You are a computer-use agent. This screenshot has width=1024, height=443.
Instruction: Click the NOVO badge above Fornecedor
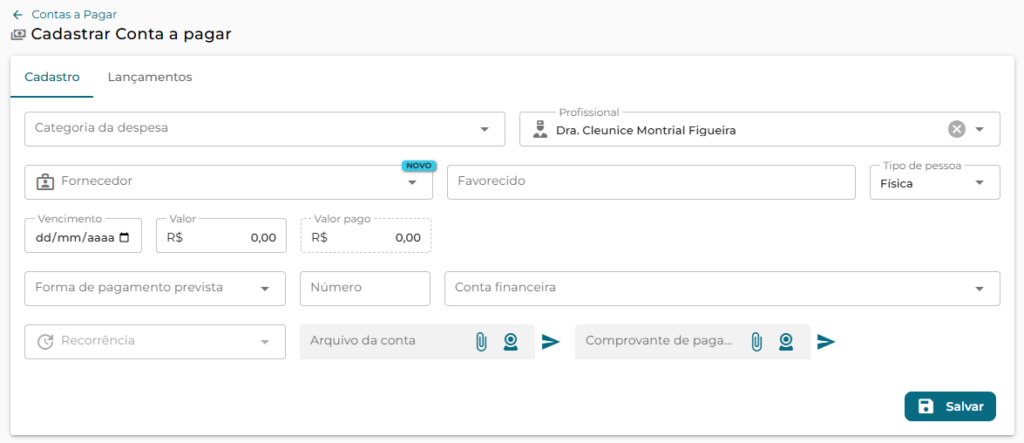(419, 166)
